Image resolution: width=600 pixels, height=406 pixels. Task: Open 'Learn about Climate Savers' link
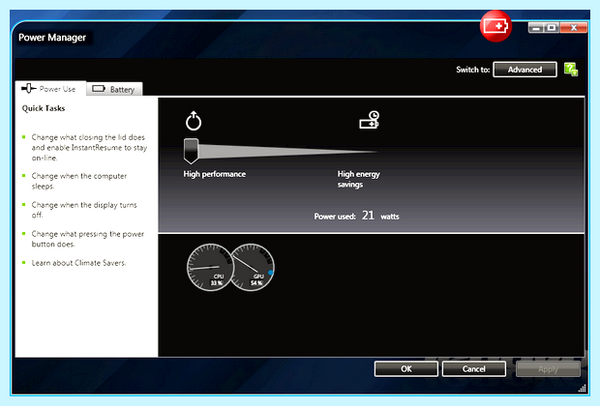click(78, 263)
